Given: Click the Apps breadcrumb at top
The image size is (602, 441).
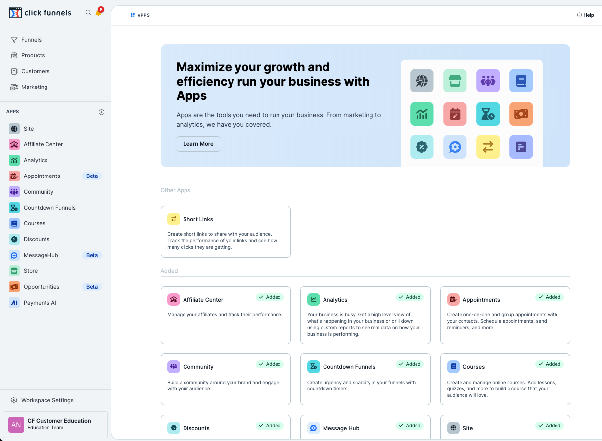Looking at the screenshot, I should click(x=140, y=15).
